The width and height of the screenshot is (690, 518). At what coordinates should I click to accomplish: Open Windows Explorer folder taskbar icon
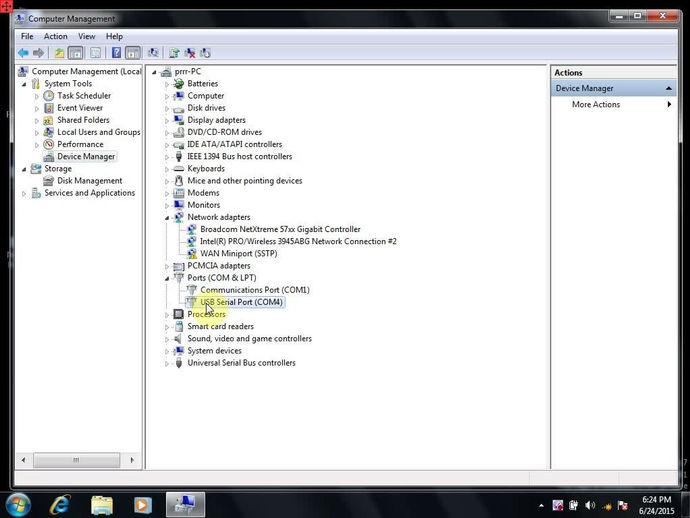coord(102,505)
